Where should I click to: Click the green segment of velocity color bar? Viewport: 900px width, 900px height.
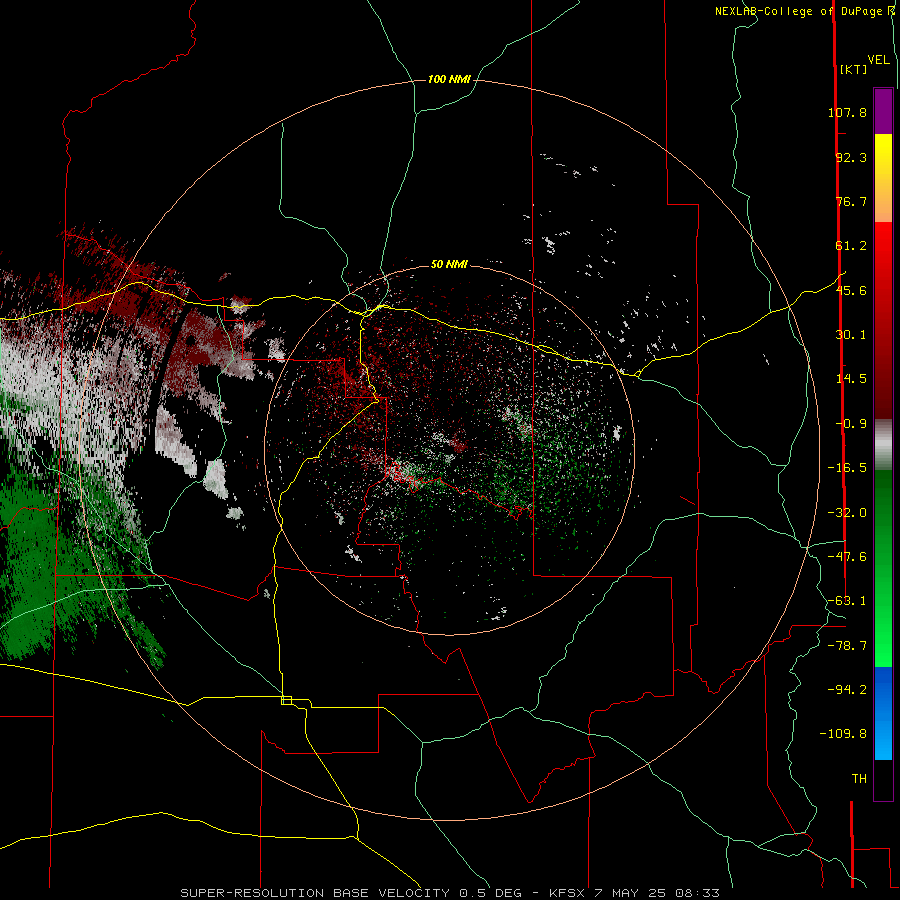coord(883,568)
